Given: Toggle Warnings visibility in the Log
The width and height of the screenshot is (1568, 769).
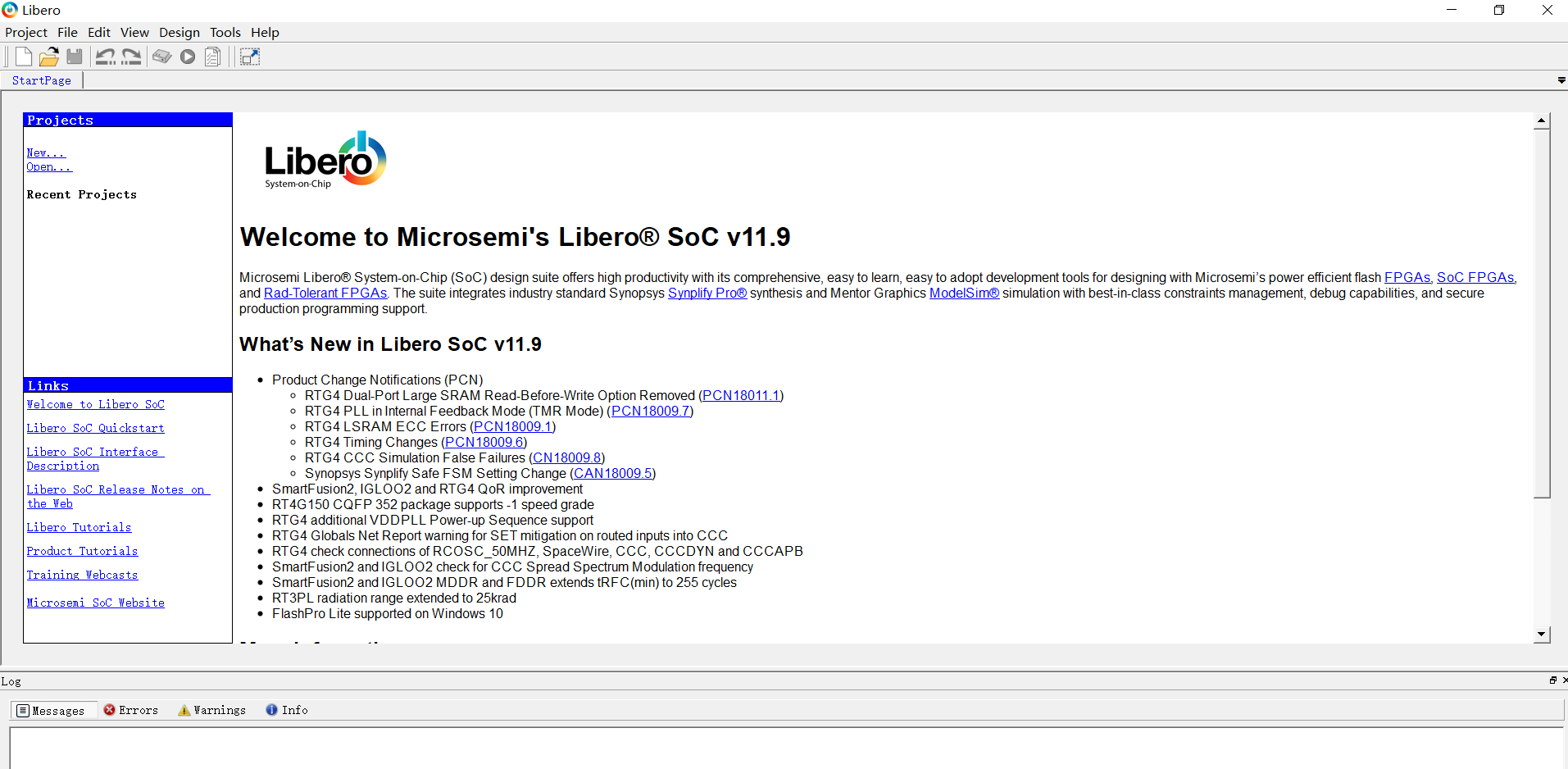Looking at the screenshot, I should 211,710.
